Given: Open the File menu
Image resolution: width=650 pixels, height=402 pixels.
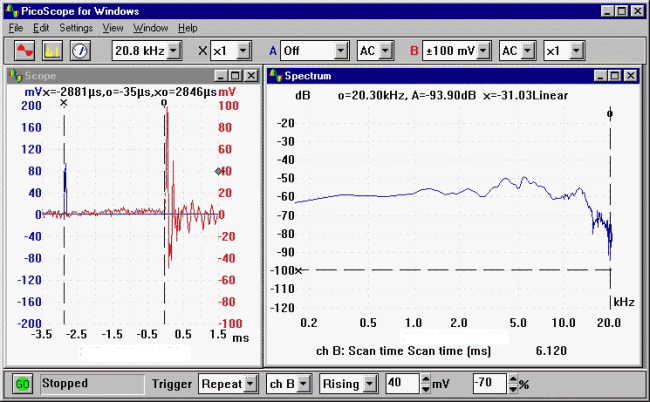Looking at the screenshot, I should (16, 28).
